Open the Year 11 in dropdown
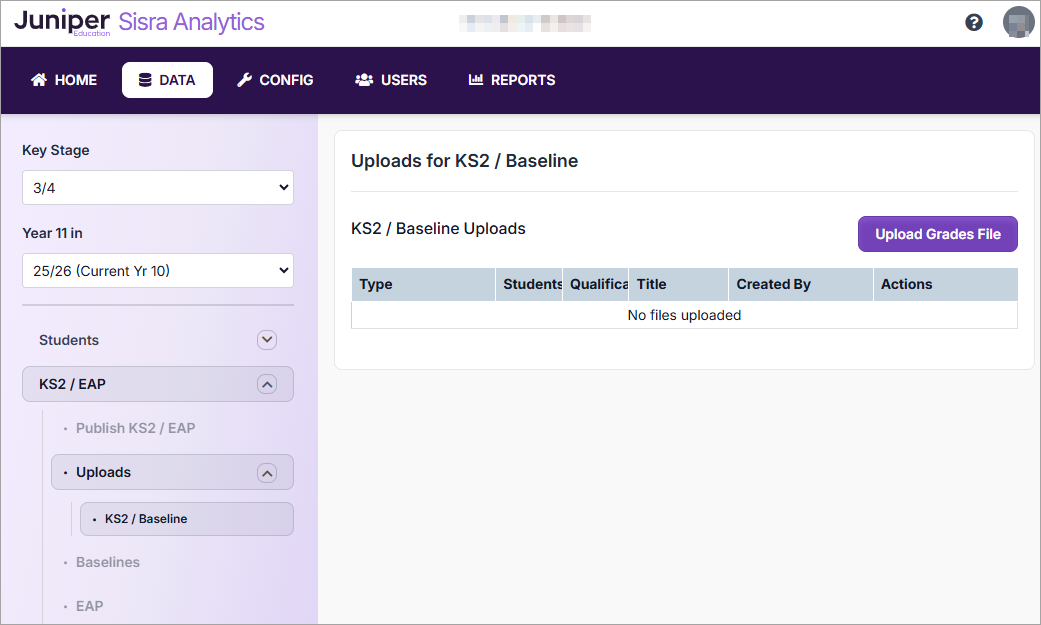This screenshot has height=625, width=1041. 157,270
